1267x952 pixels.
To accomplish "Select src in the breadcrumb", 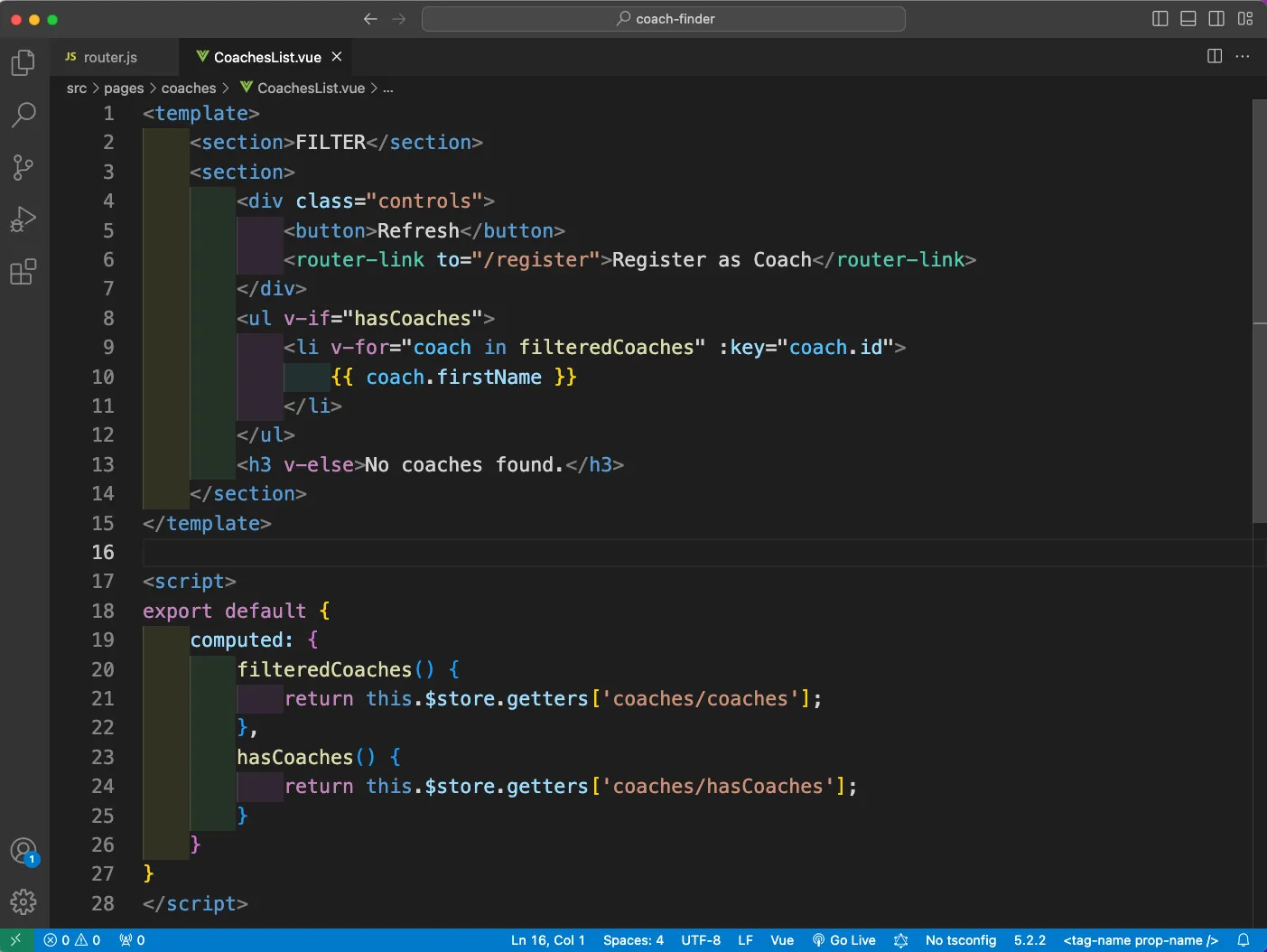I will coord(77,88).
